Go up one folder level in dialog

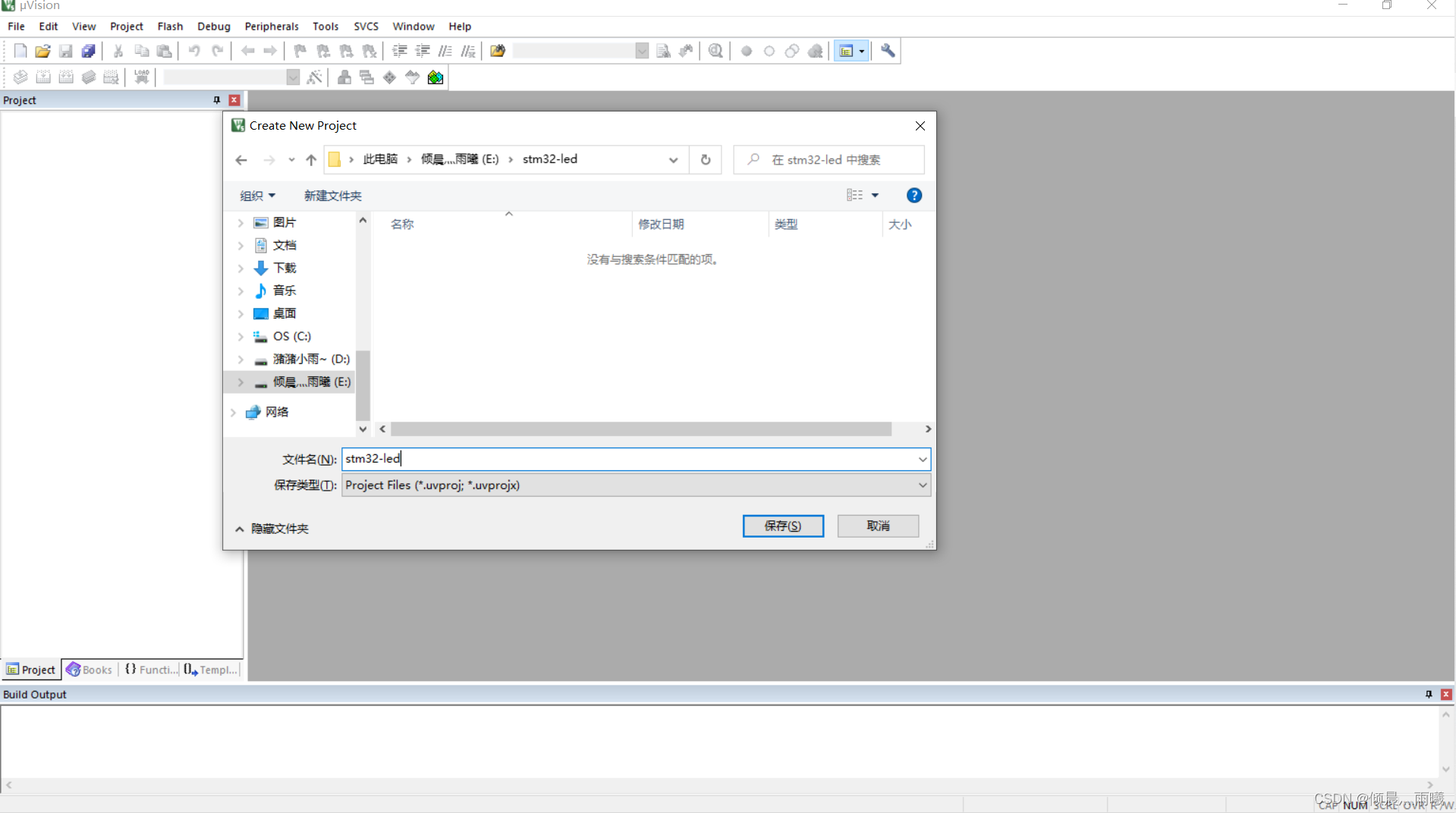tap(311, 159)
